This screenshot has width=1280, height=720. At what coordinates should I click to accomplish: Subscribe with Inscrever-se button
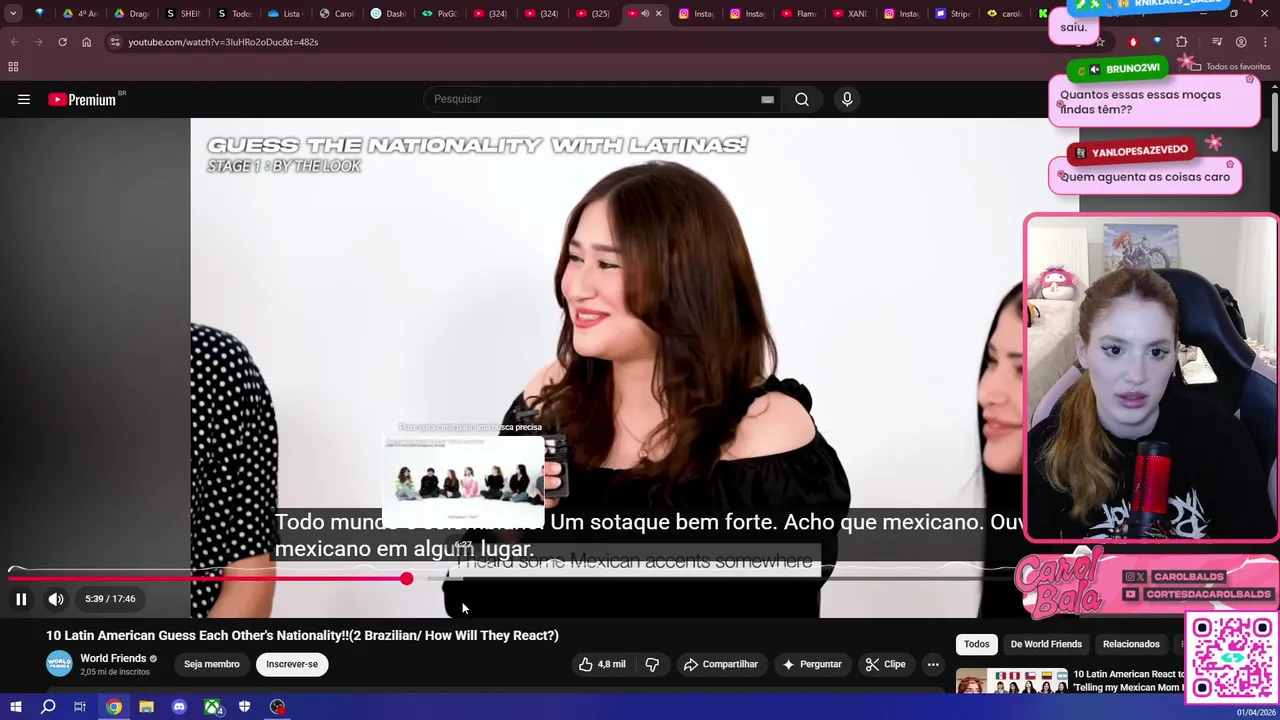(292, 664)
